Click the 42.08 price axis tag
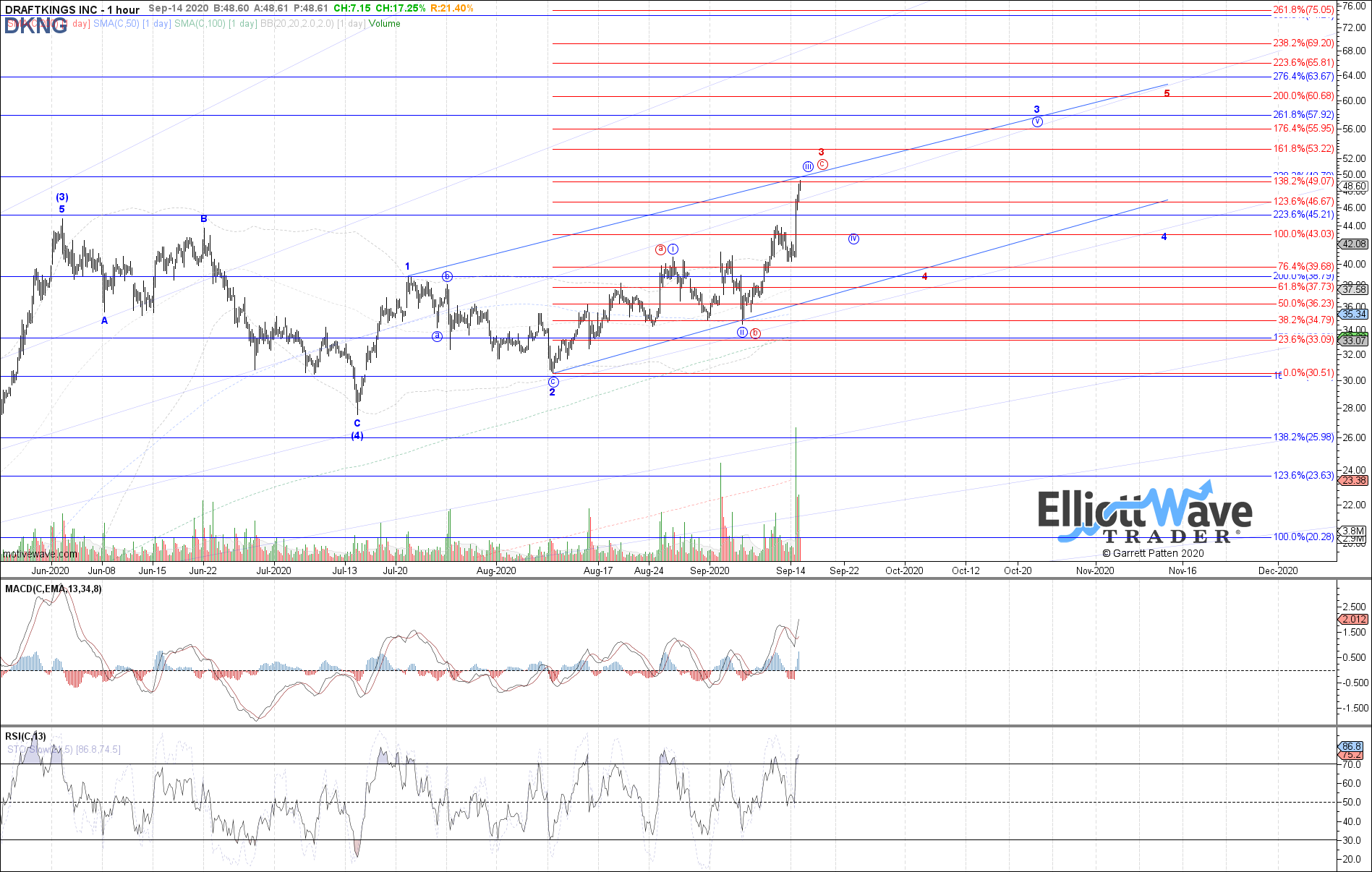Image resolution: width=1372 pixels, height=872 pixels. coord(1354,244)
